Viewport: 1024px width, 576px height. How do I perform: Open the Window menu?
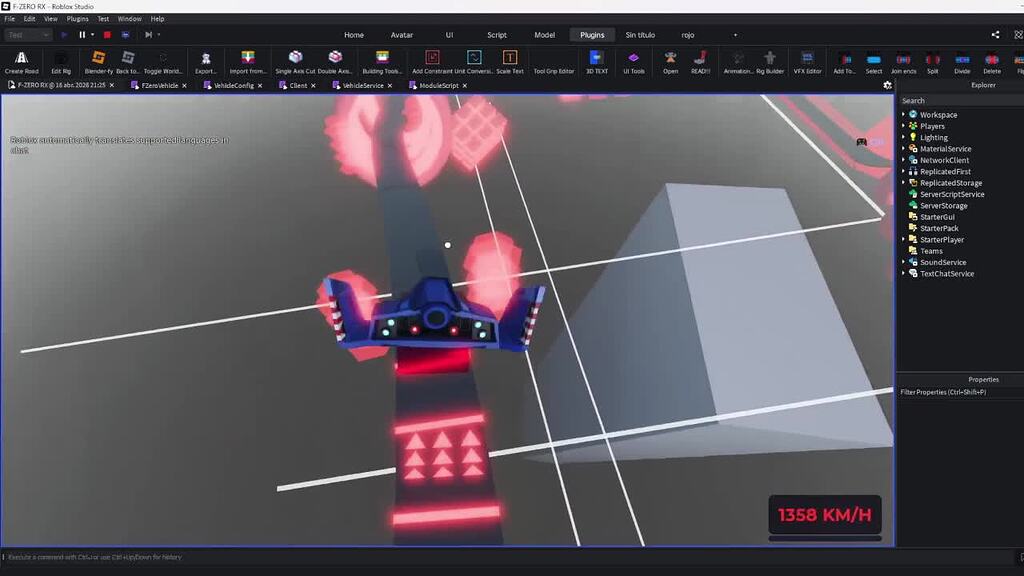tap(129, 19)
